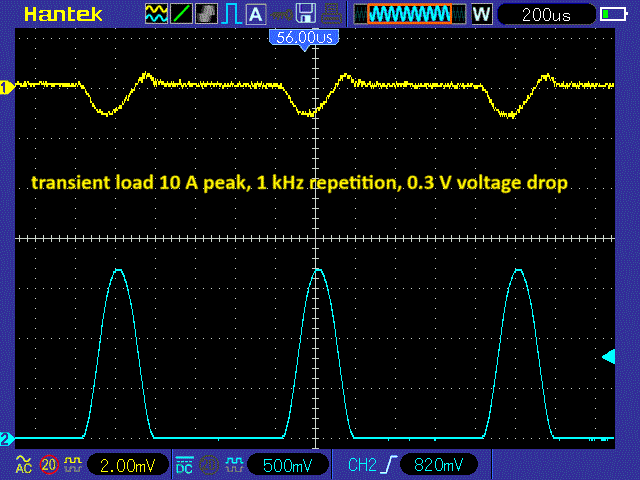This screenshot has height=480, width=640.
Task: Click the battery level indicator
Action: click(x=613, y=14)
